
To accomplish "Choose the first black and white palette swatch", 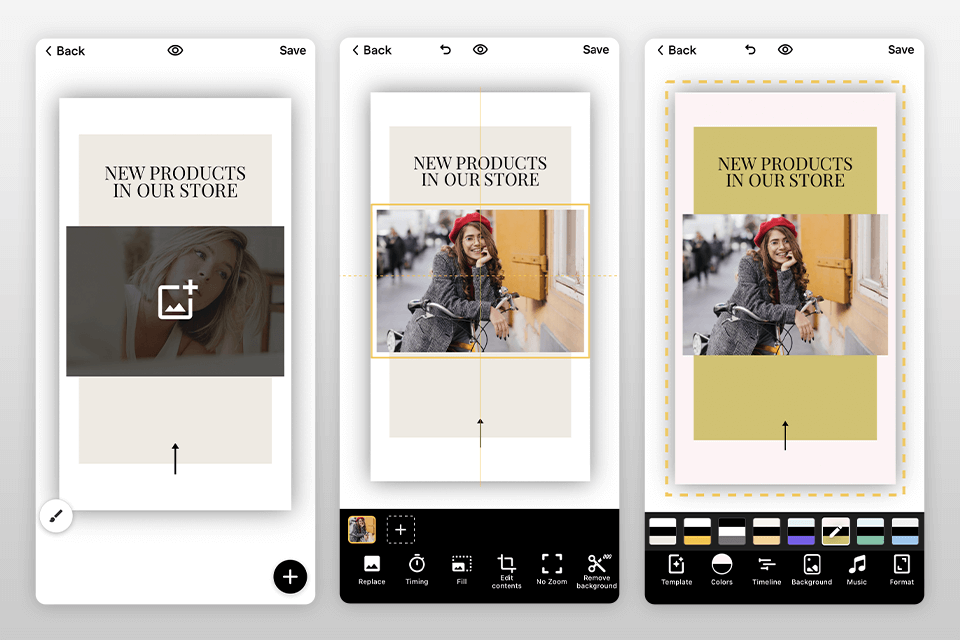I will pyautogui.click(x=662, y=531).
